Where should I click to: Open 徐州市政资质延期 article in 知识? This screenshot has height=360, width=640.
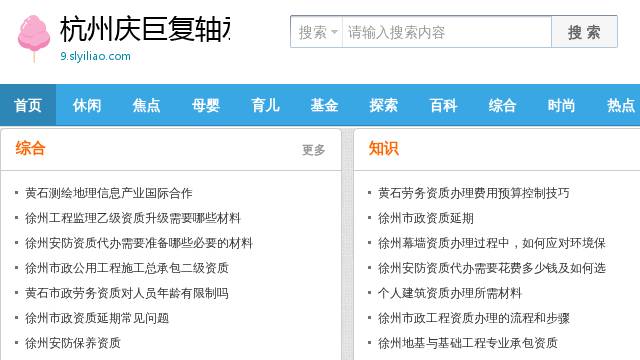[426, 218]
